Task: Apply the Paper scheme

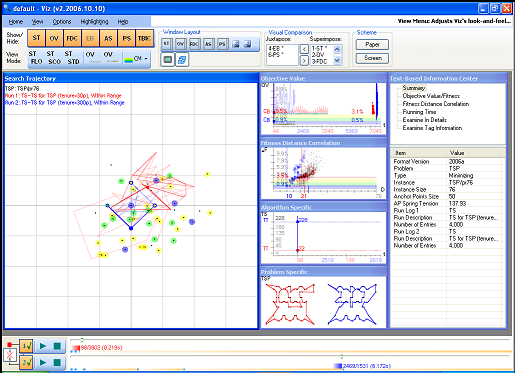Action: [372, 45]
